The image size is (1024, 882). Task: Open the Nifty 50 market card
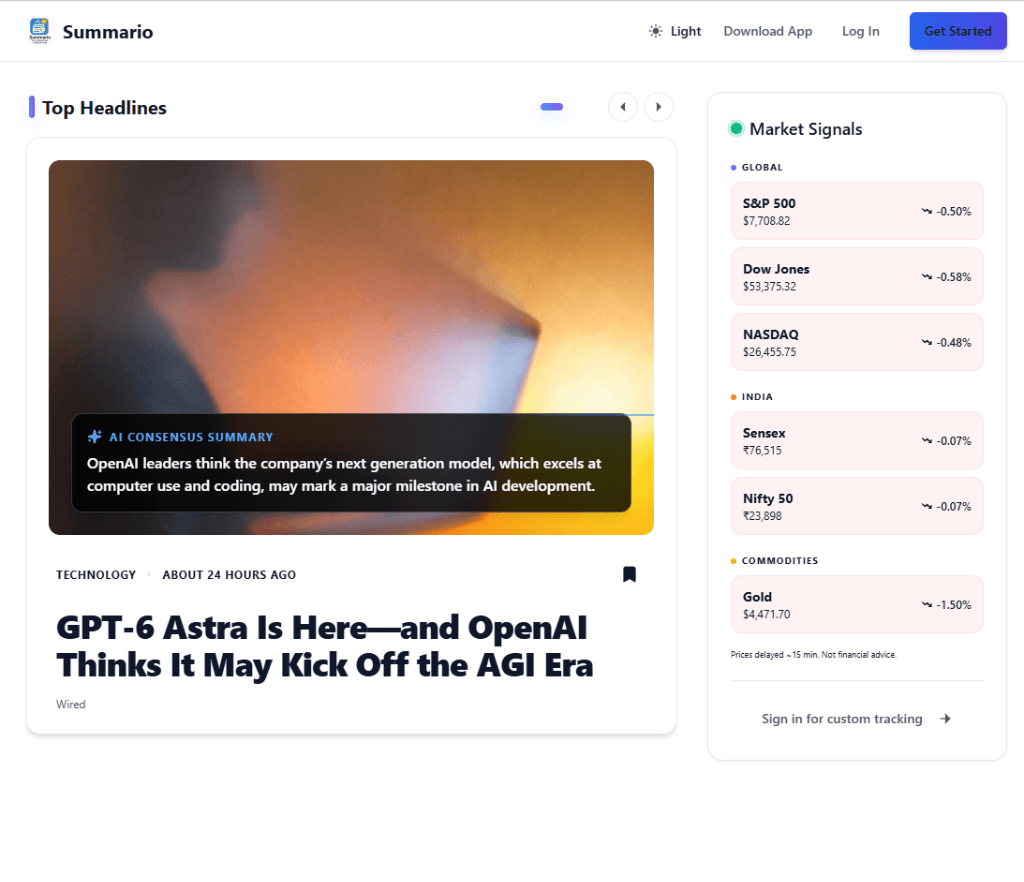[x=857, y=506]
